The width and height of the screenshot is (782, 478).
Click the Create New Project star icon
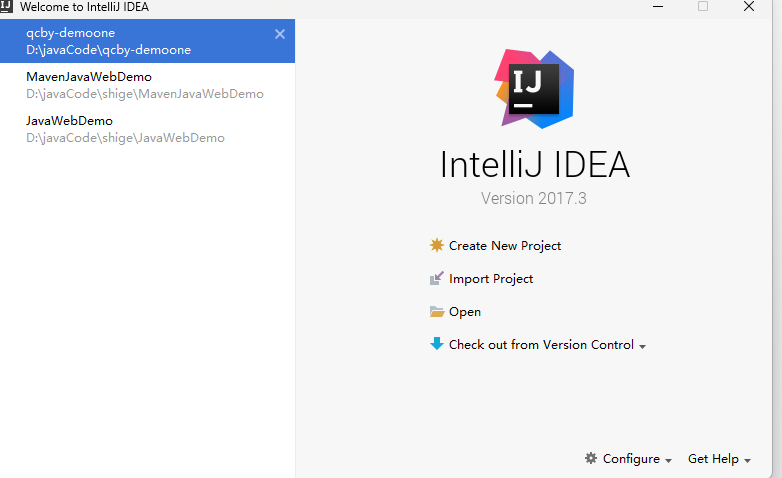pos(436,245)
